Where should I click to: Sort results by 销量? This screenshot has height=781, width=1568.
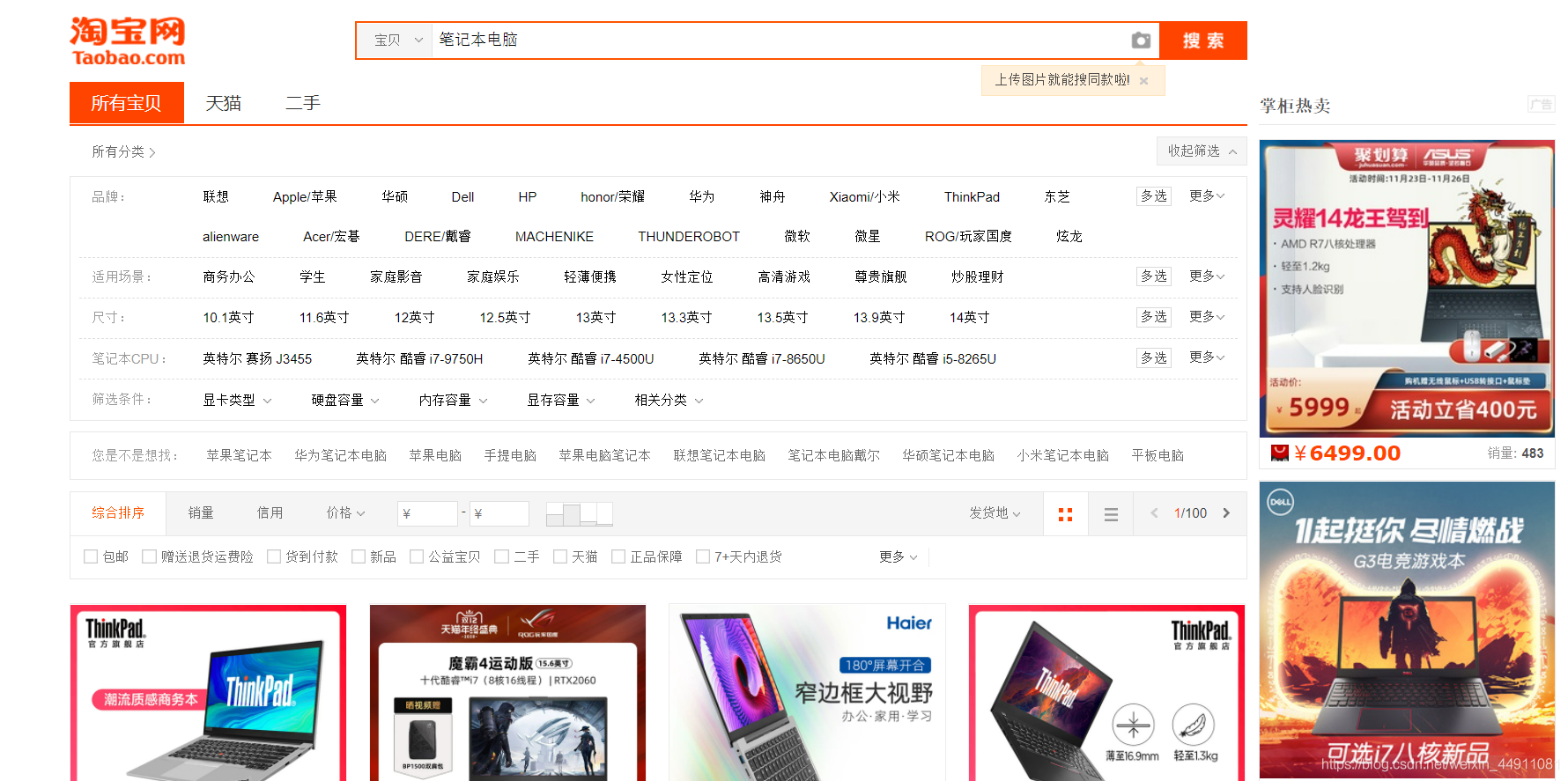(201, 513)
